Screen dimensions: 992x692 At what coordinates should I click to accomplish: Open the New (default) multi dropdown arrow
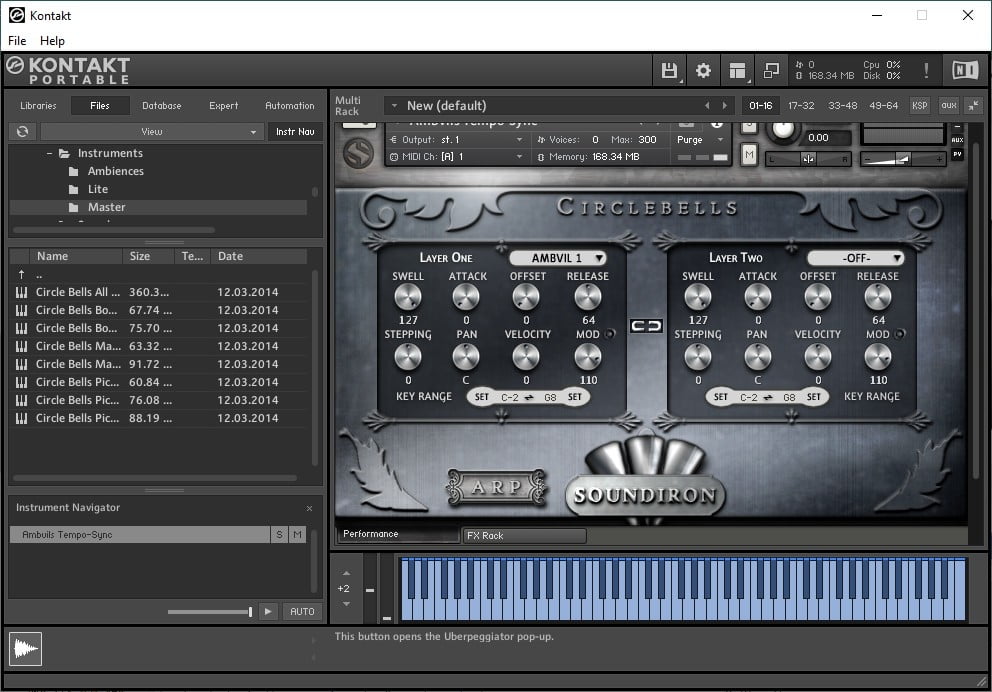394,106
